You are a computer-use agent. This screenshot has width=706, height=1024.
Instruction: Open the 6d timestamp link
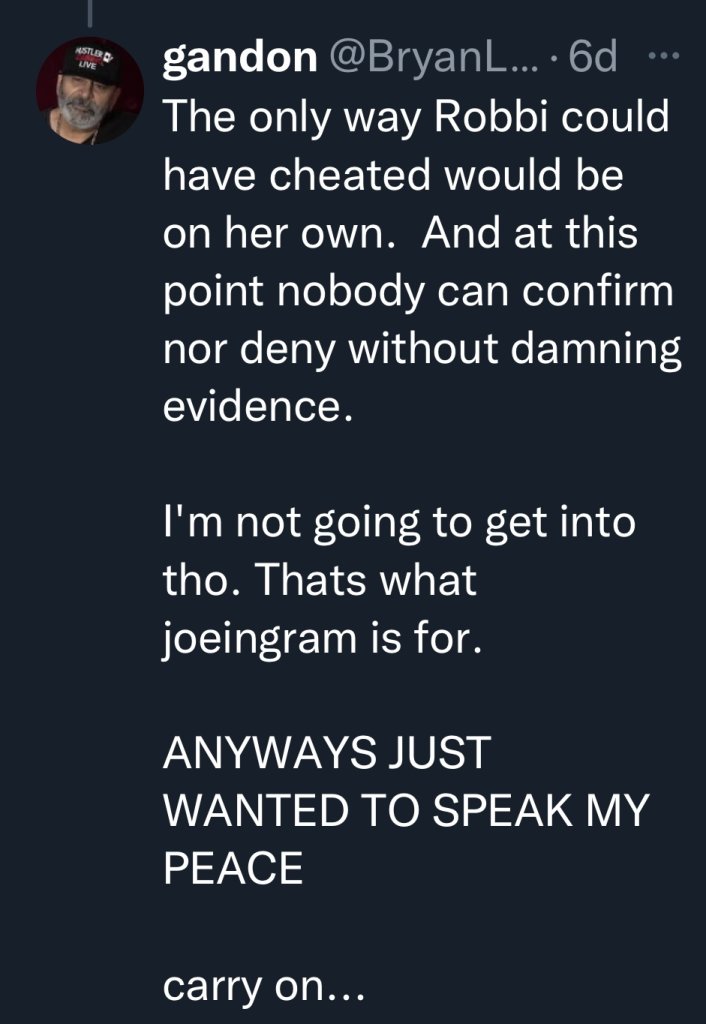[593, 61]
